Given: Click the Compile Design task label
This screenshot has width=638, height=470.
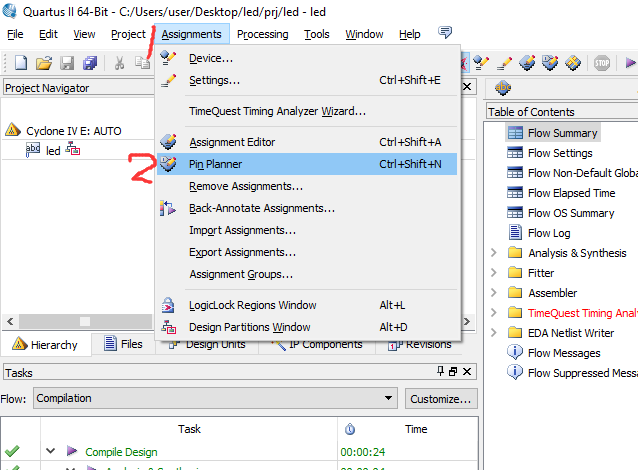Looking at the screenshot, I should pos(121,452).
